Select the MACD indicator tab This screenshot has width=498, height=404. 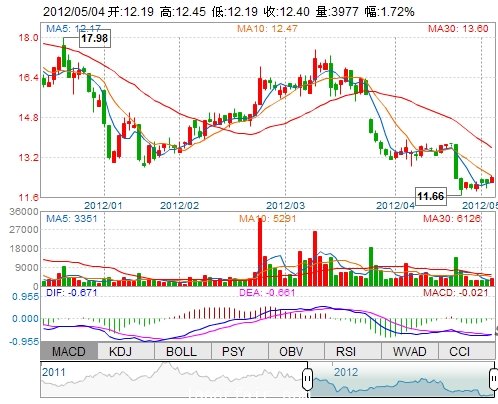pos(69,351)
